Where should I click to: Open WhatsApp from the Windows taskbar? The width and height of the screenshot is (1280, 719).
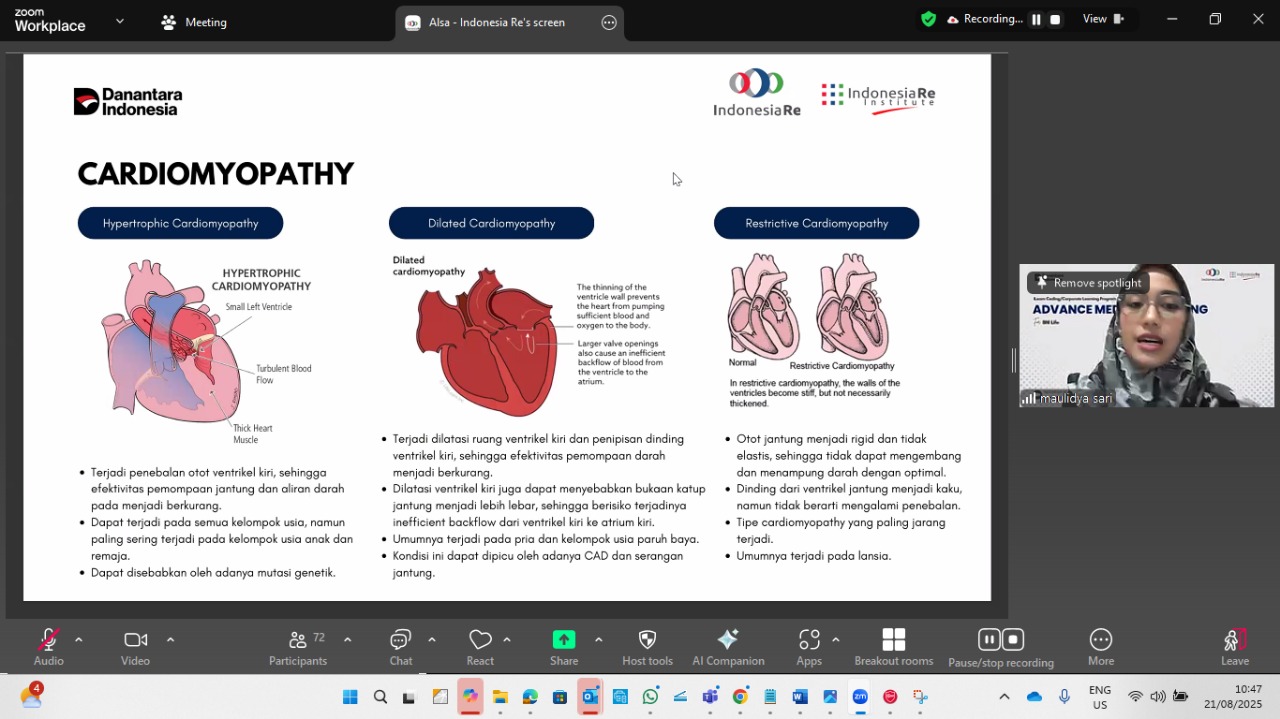tap(651, 697)
